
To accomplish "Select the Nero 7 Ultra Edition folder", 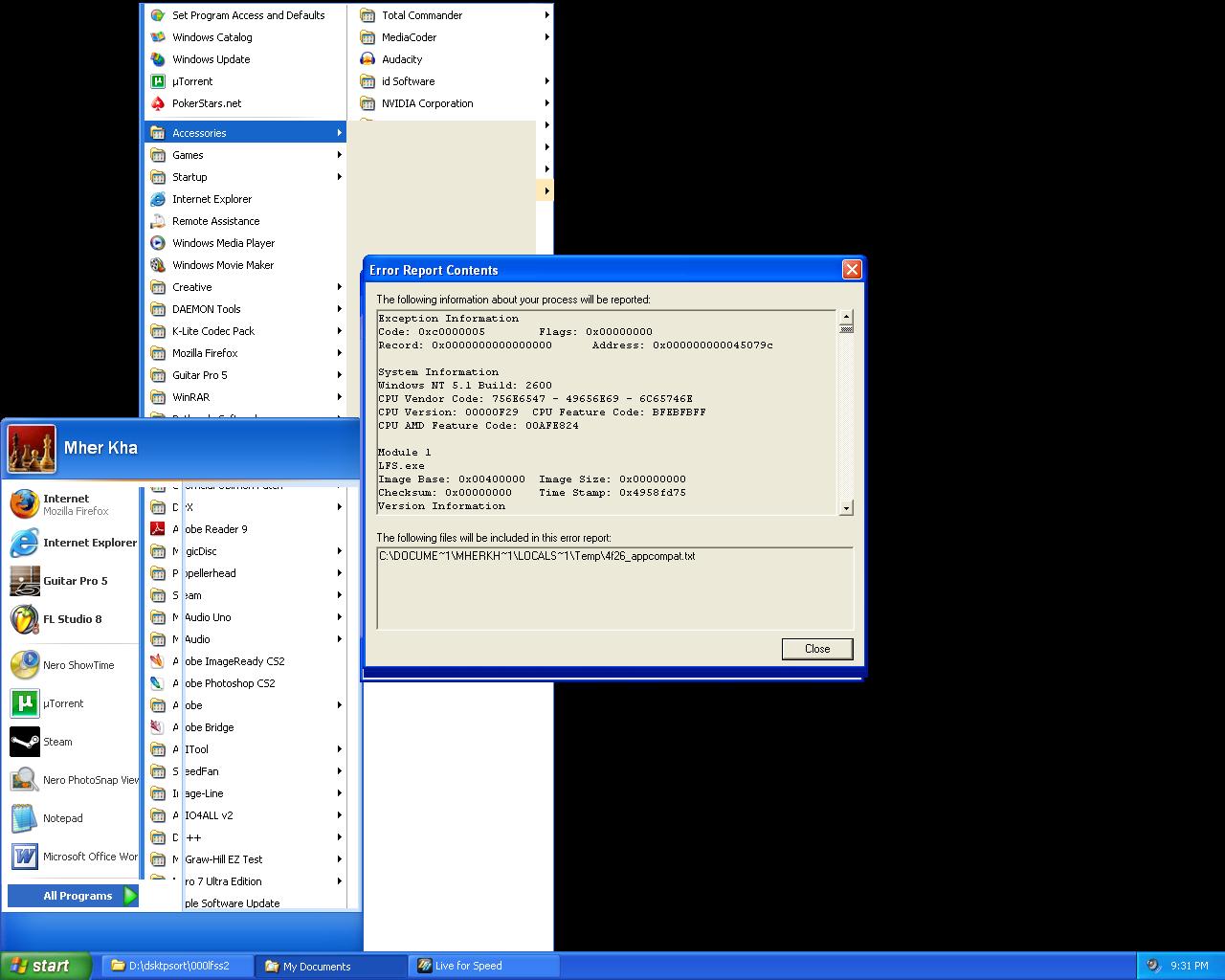I will point(246,881).
